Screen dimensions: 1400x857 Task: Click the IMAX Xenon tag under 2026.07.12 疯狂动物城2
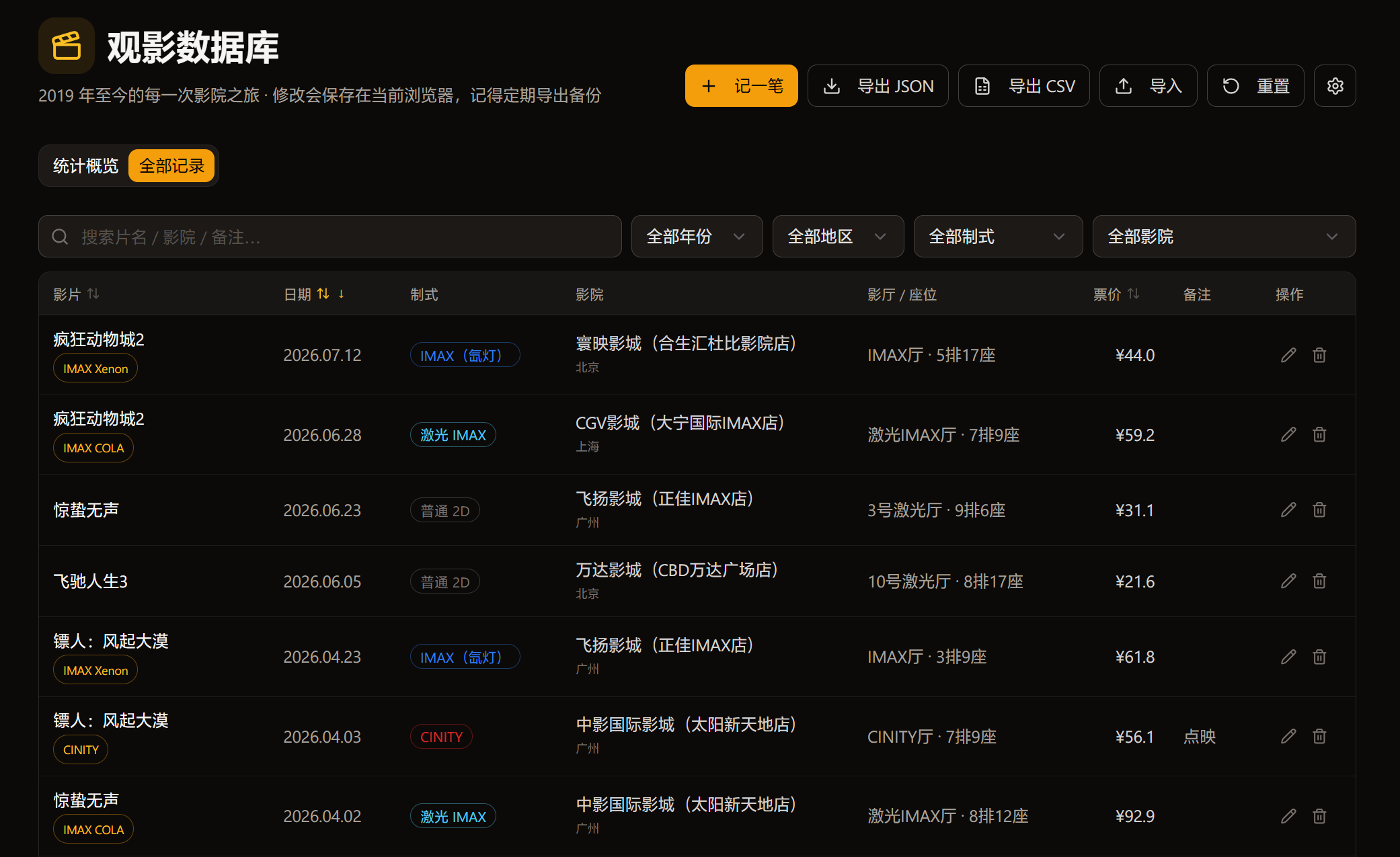pyautogui.click(x=95, y=368)
